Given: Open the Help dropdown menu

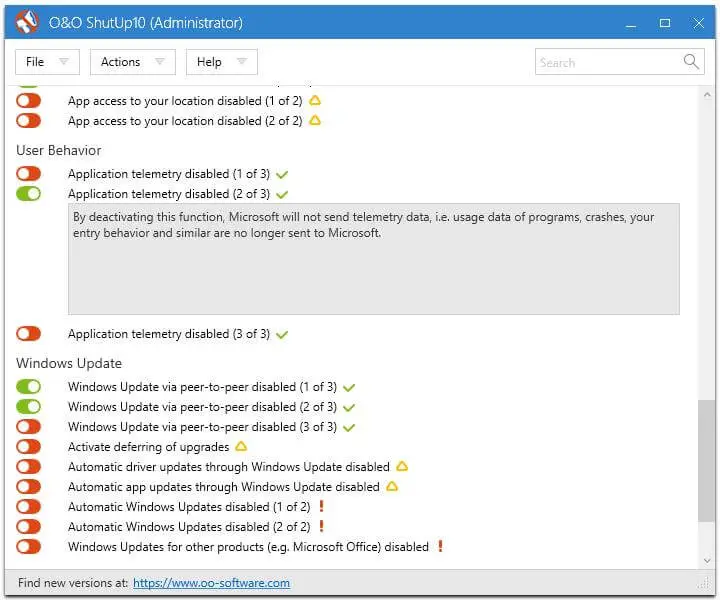Looking at the screenshot, I should coord(222,62).
